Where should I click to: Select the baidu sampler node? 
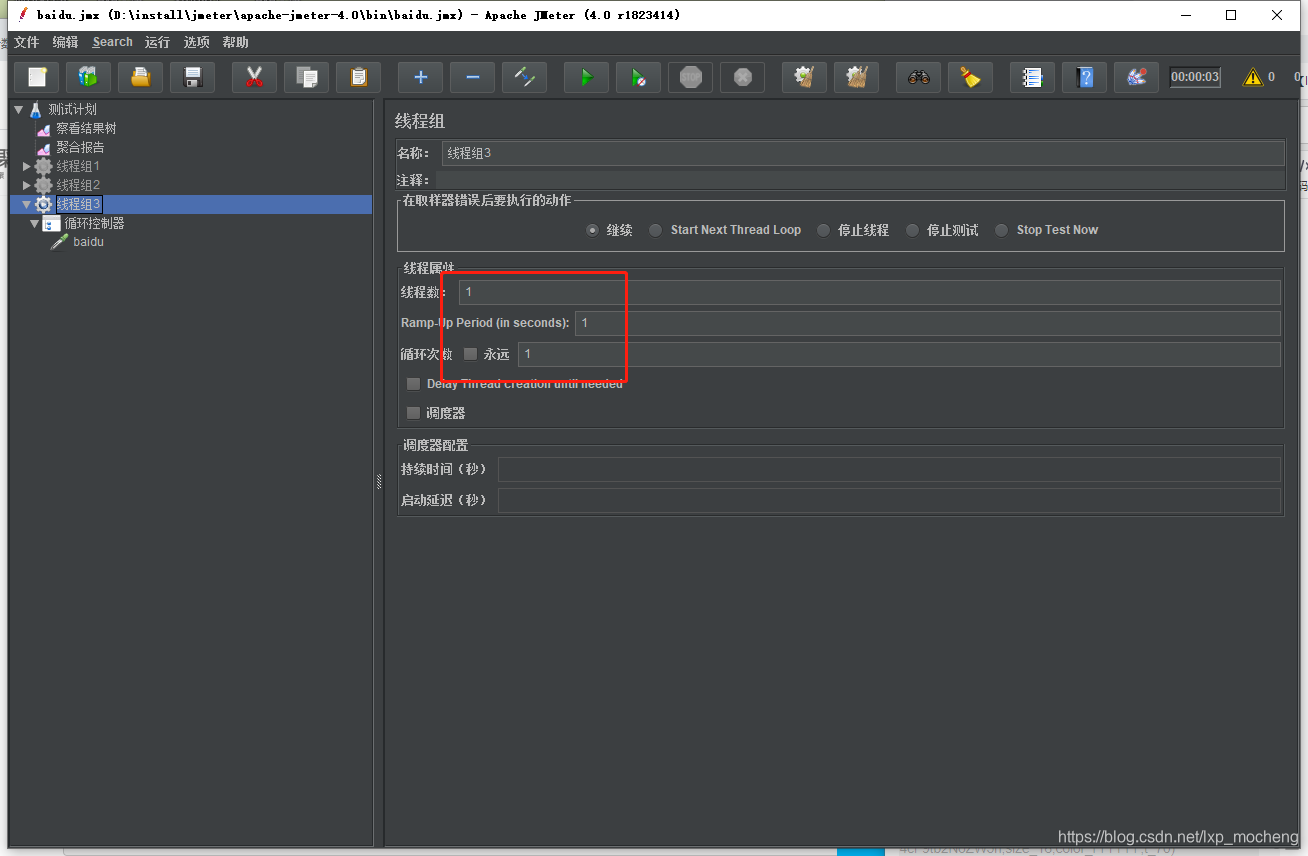click(x=88, y=242)
